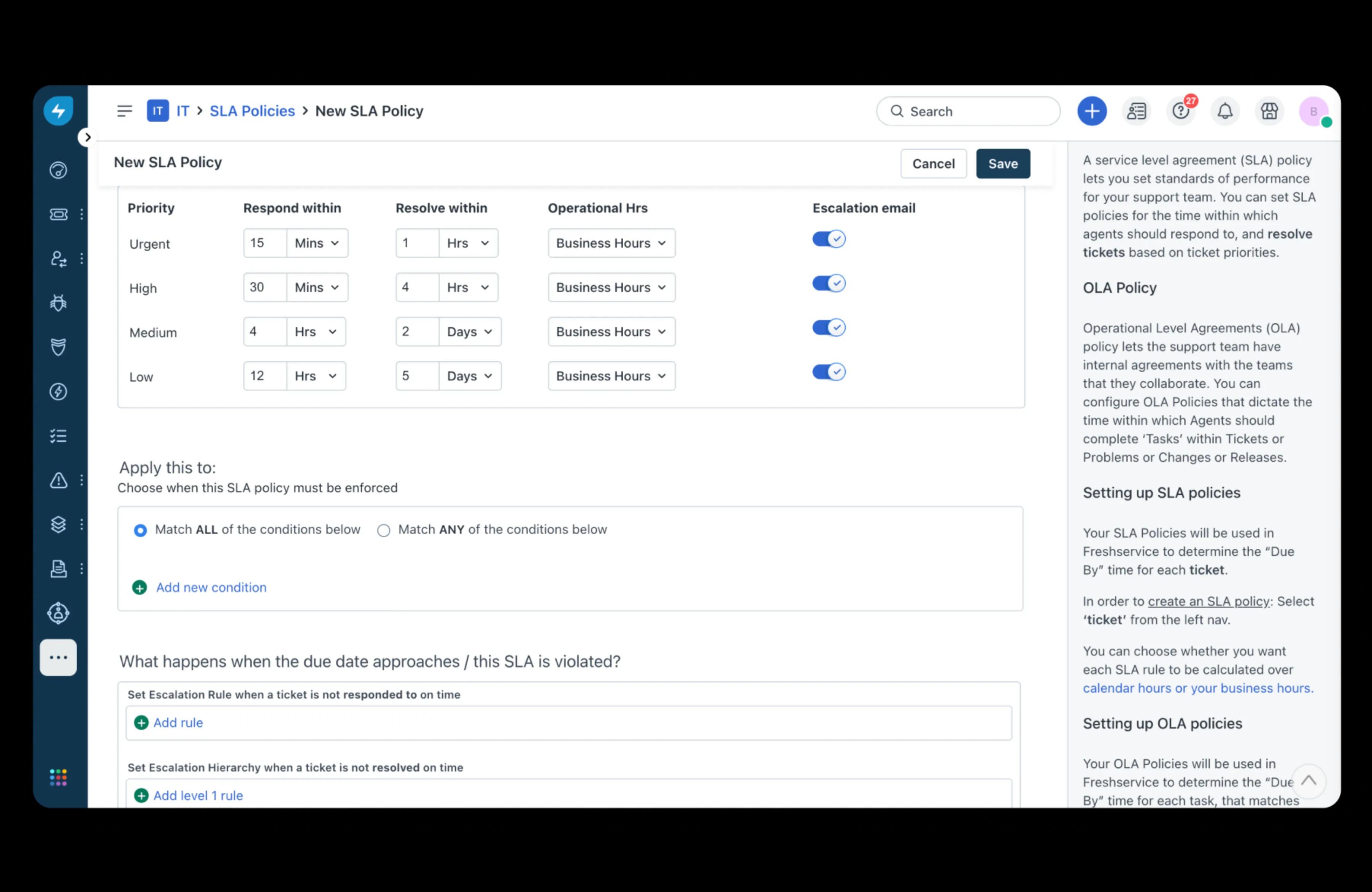Click the Search field

pyautogui.click(x=968, y=111)
